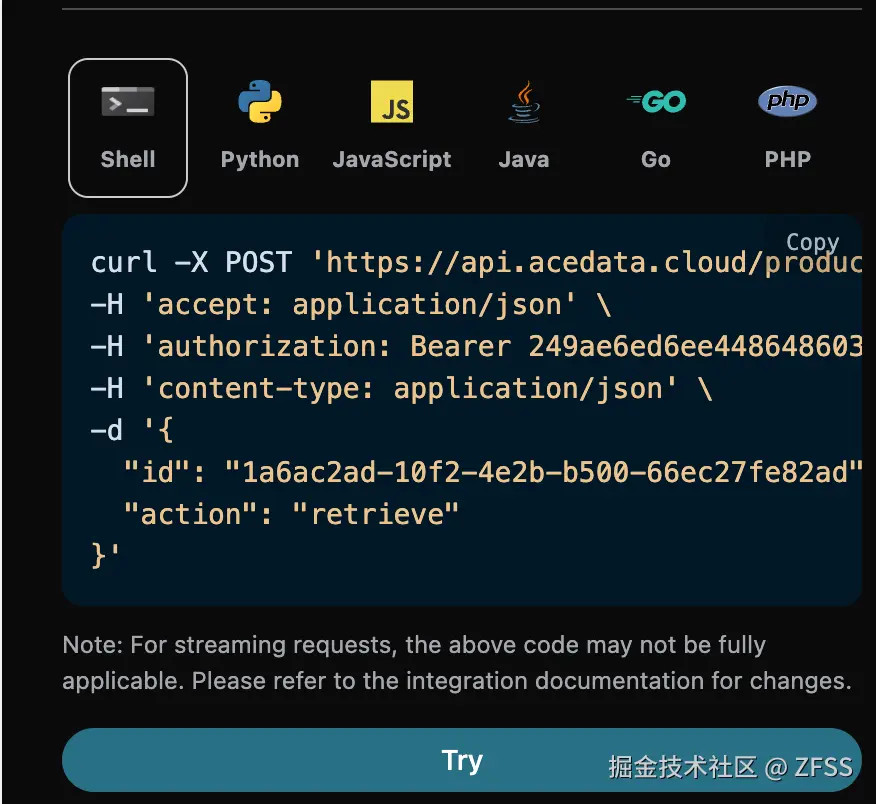
Task: Click the curl -X POST command line
Action: (x=477, y=262)
